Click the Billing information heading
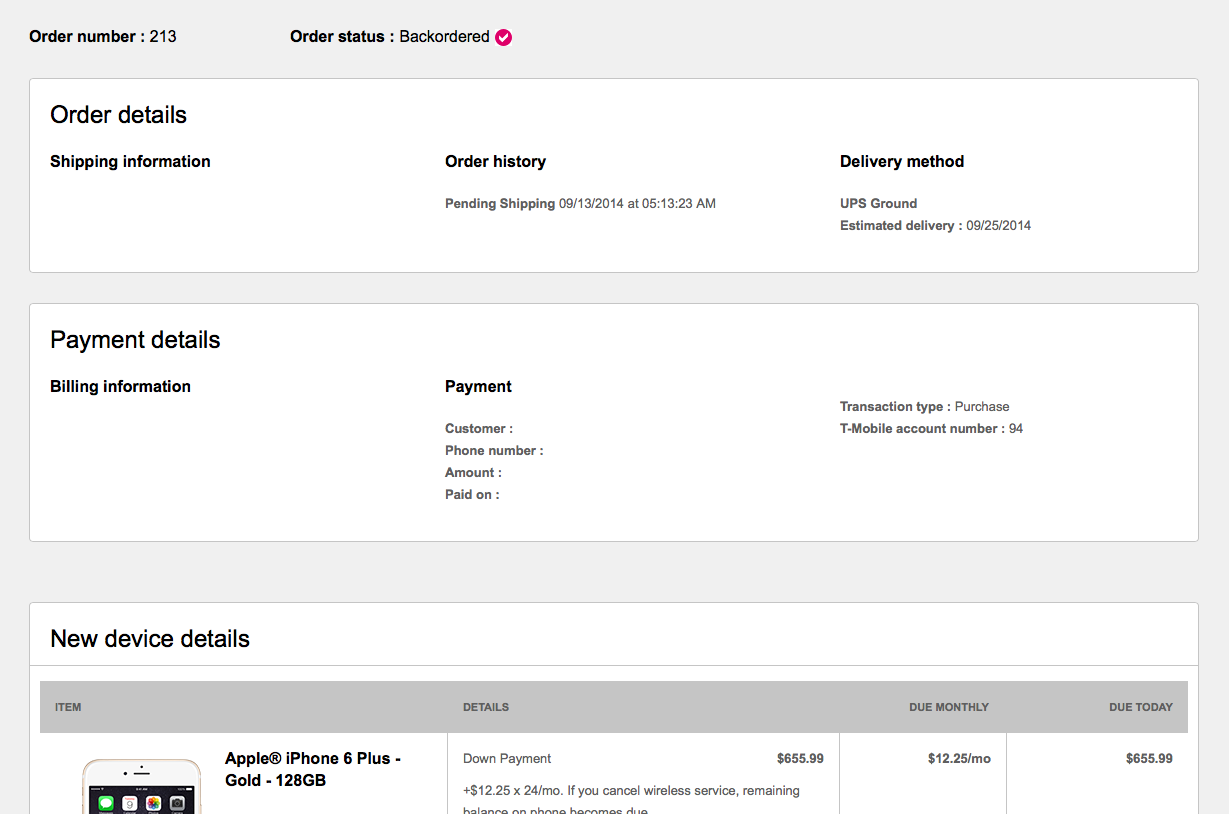This screenshot has width=1229, height=814. click(x=120, y=387)
